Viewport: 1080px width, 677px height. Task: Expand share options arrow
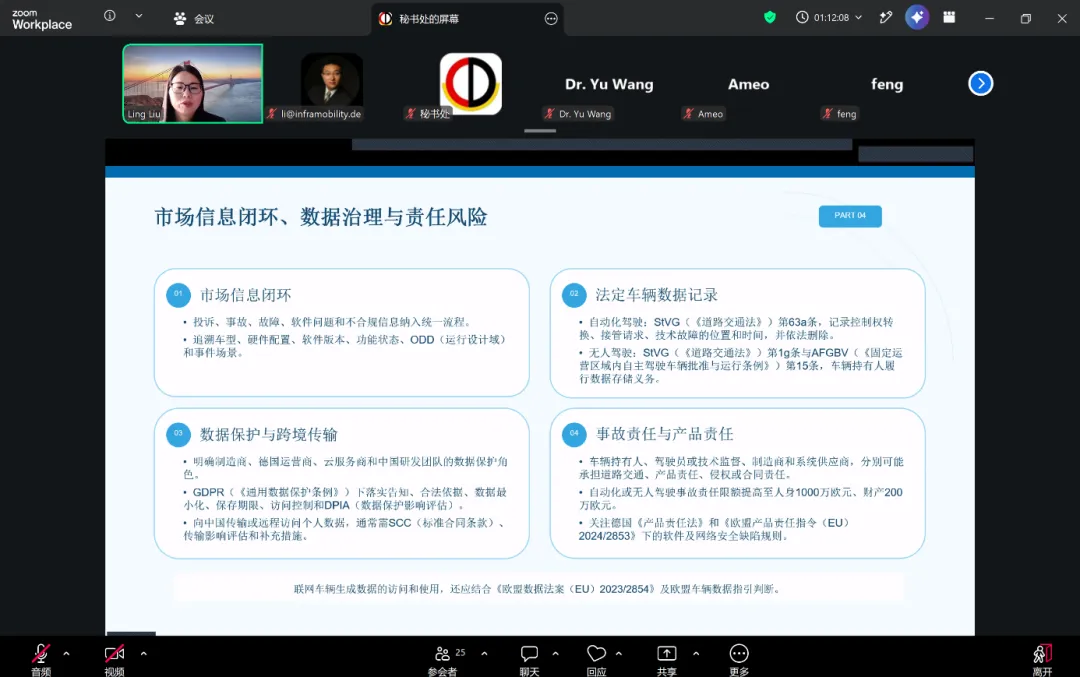[696, 653]
